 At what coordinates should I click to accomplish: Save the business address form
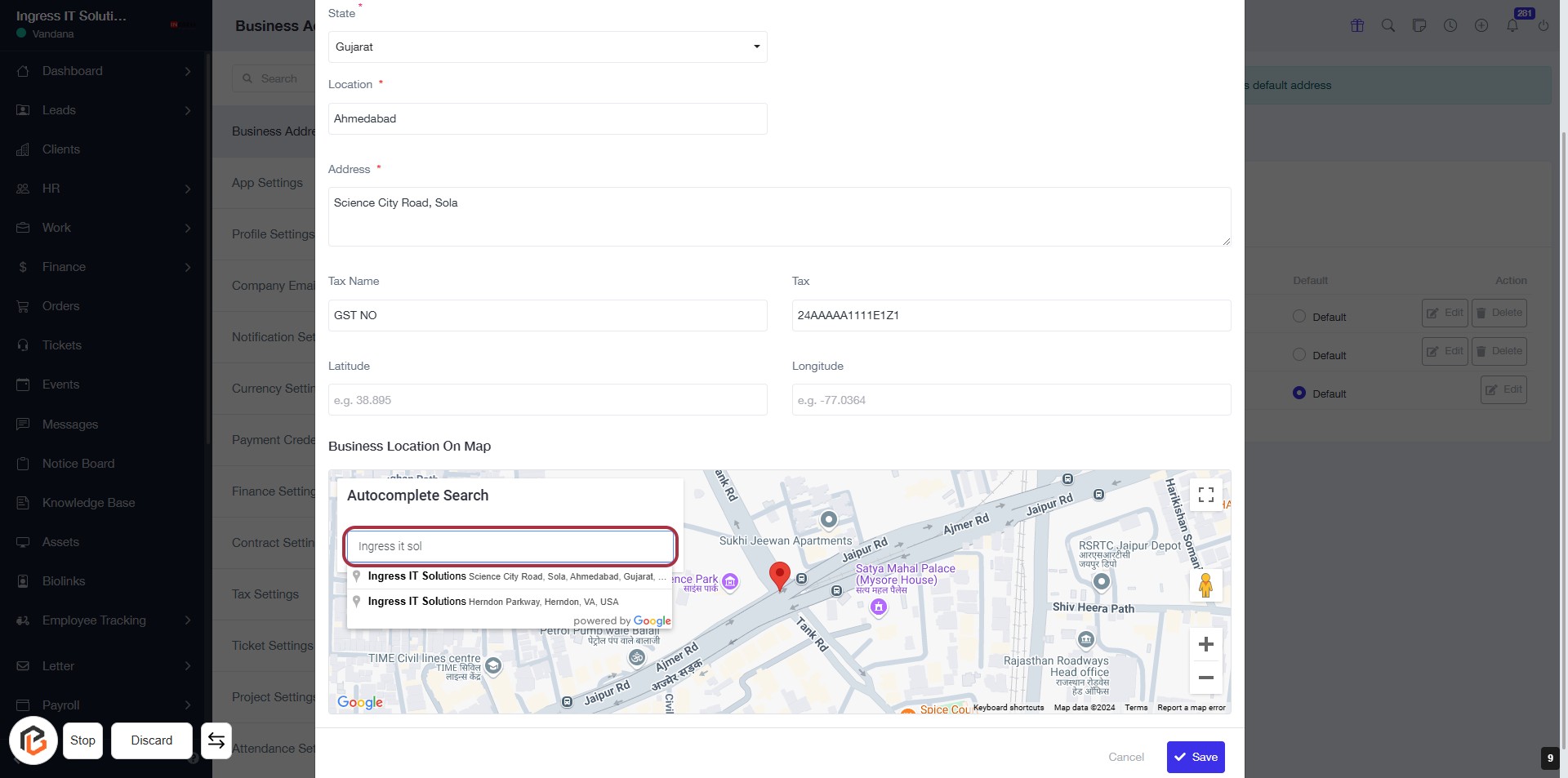(x=1196, y=757)
